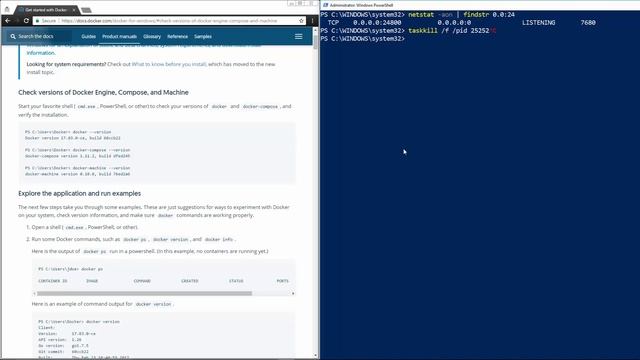
Task: Click the empty PowerShell prompt line
Action: pyautogui.click(x=362, y=39)
